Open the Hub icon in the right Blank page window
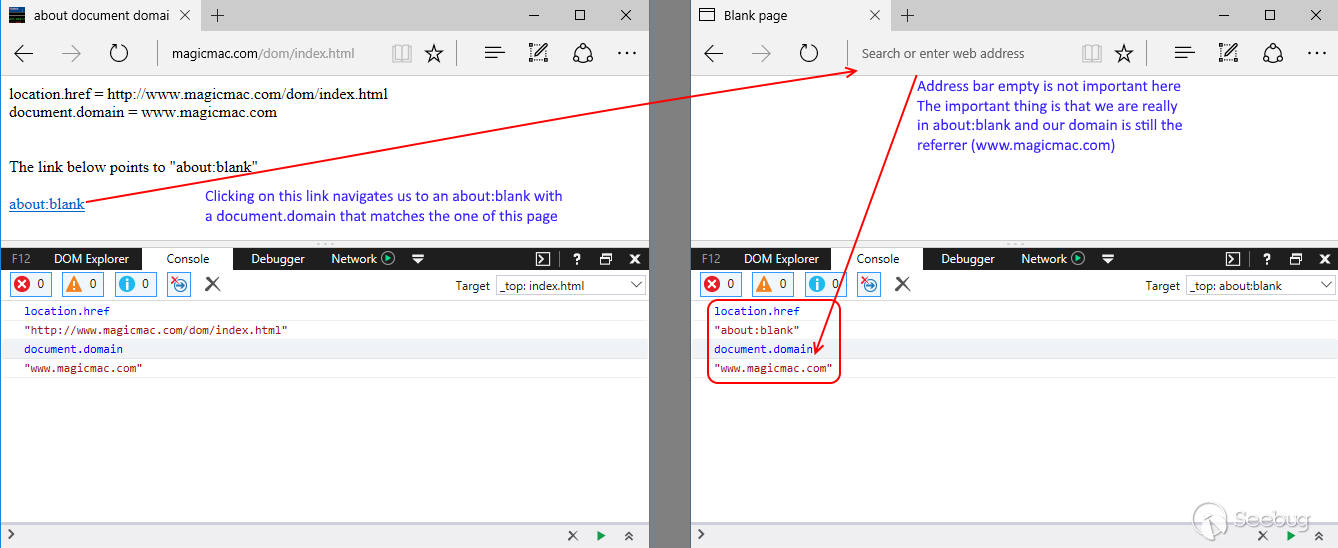The height and width of the screenshot is (548, 1338). click(x=1184, y=54)
